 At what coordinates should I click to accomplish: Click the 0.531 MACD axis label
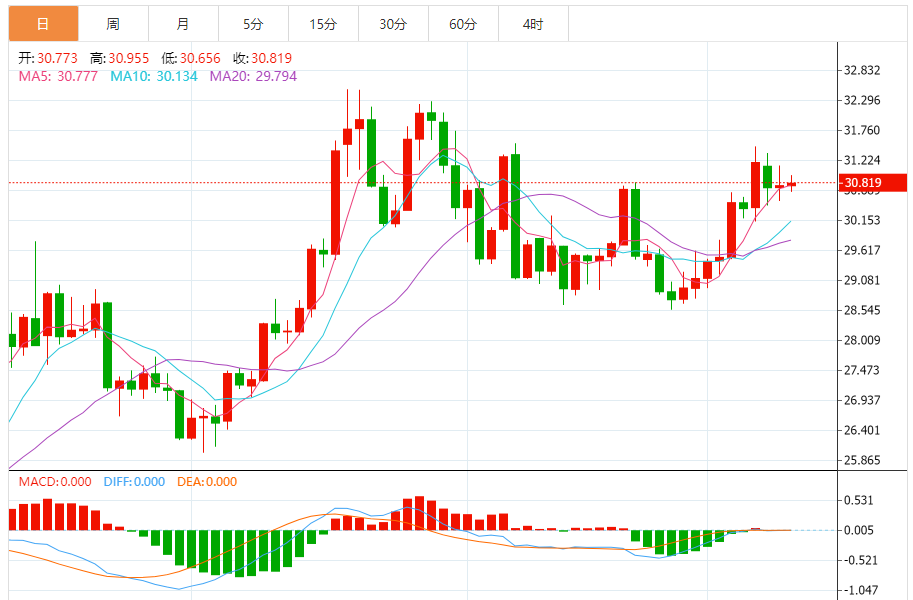[x=859, y=500]
